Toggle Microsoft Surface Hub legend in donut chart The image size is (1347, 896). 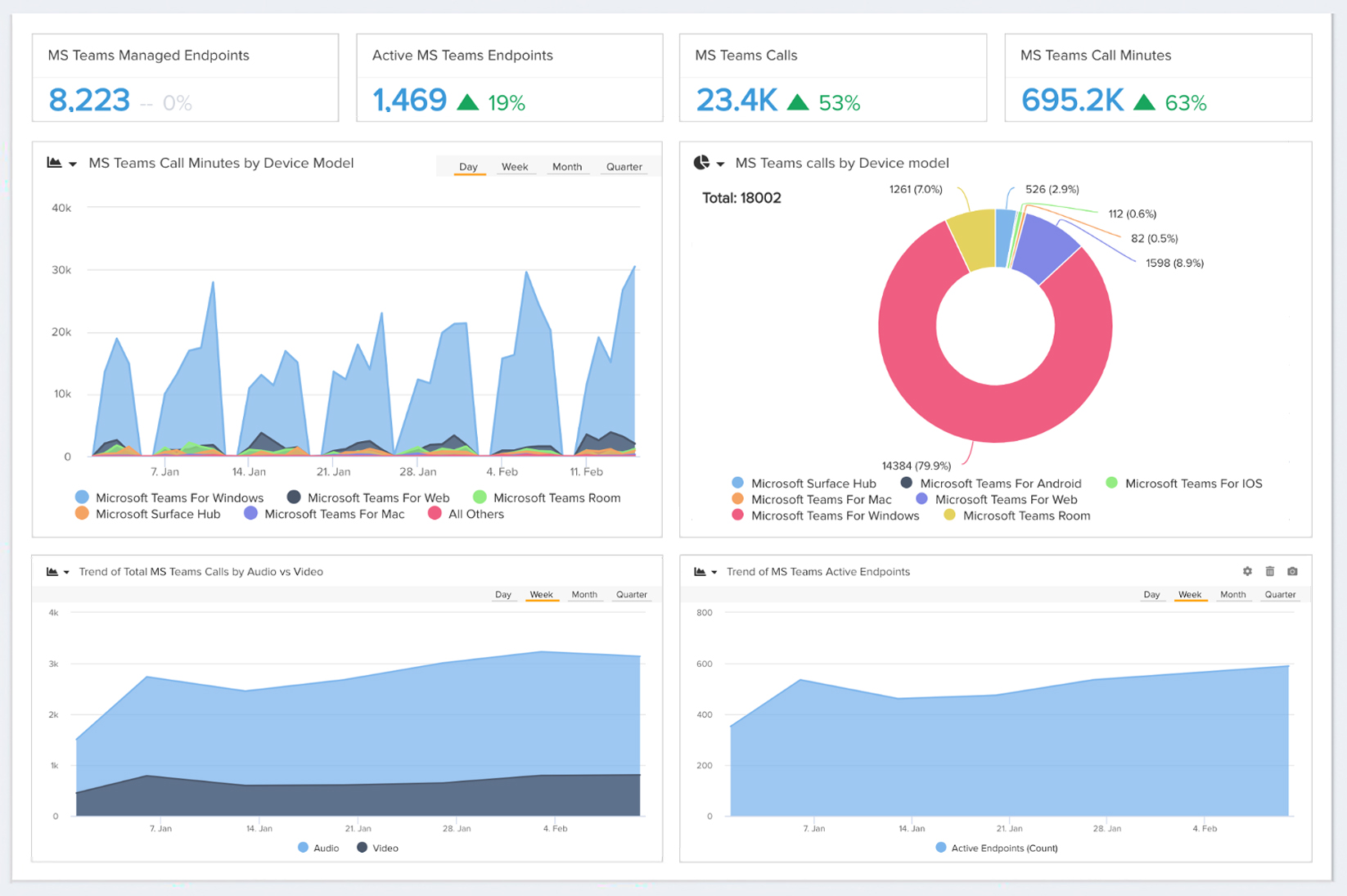804,484
